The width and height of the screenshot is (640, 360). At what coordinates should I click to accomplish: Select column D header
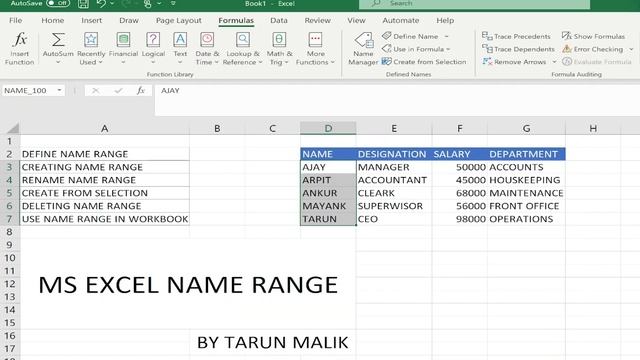point(328,128)
